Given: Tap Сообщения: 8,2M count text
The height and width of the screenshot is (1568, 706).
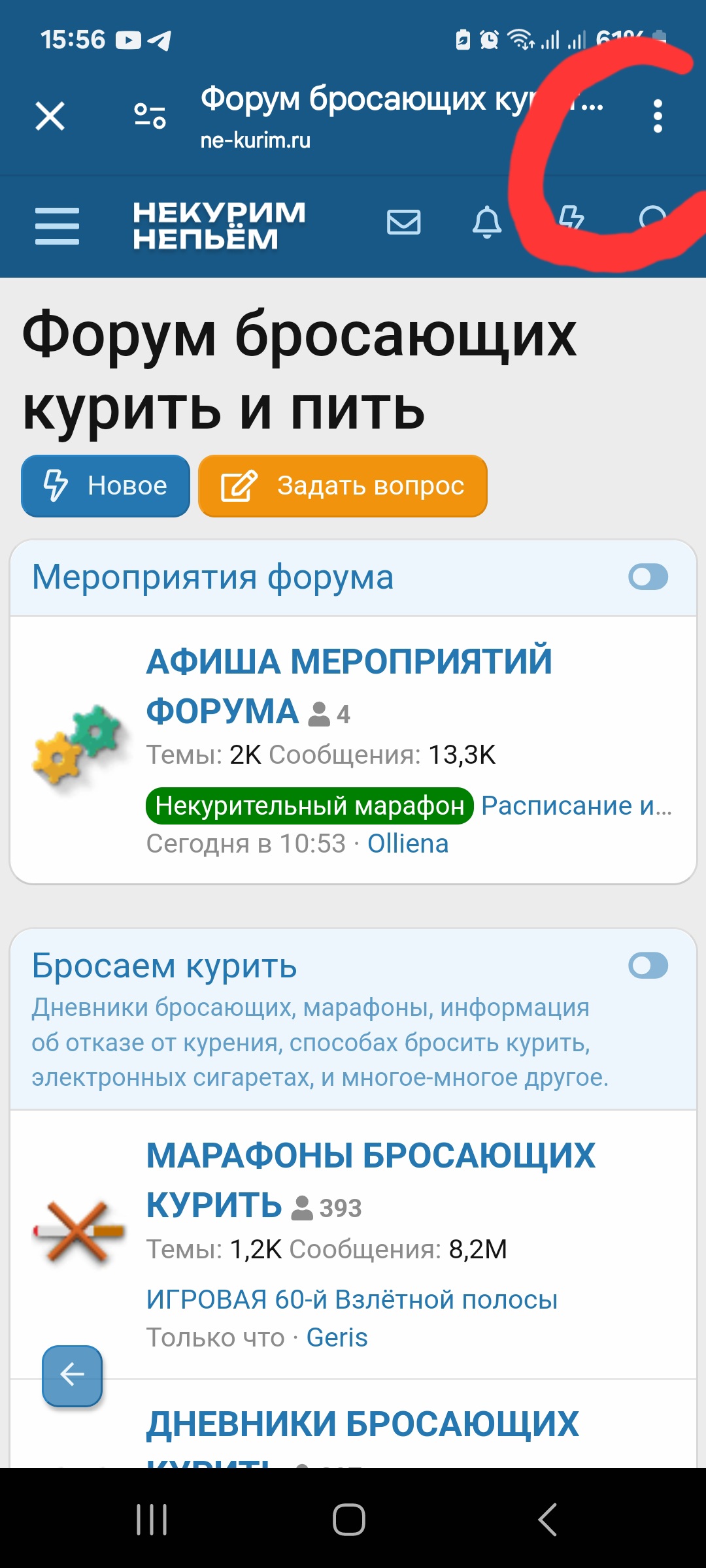Looking at the screenshot, I should pyautogui.click(x=398, y=1249).
